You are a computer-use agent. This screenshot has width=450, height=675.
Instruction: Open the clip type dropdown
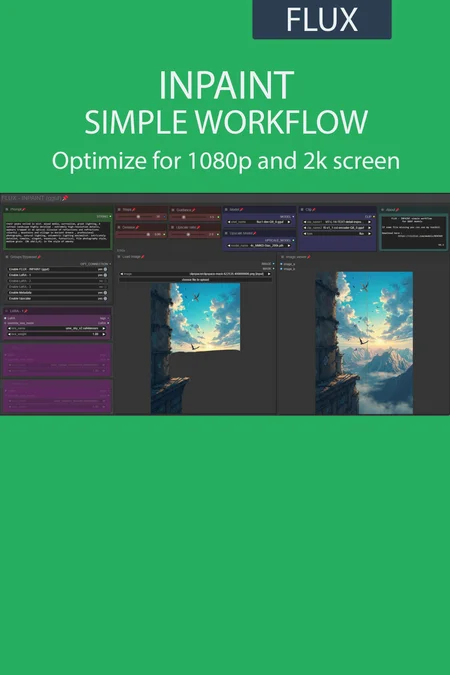337,234
